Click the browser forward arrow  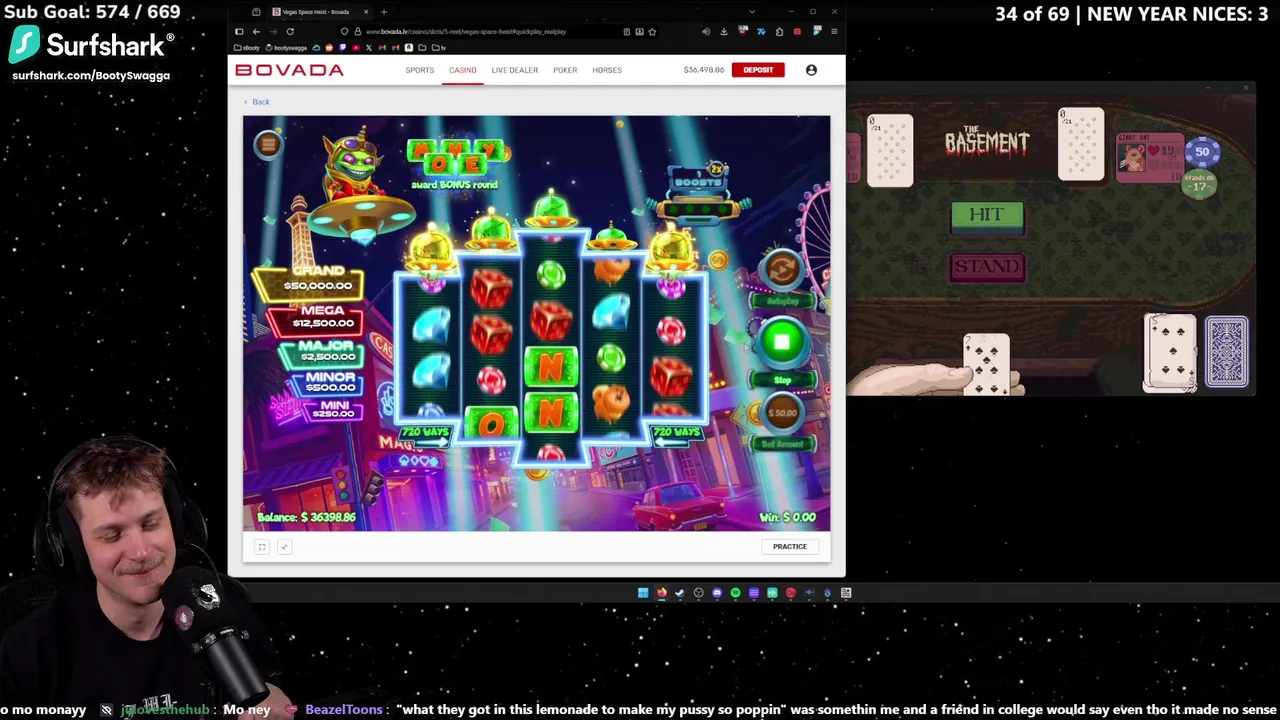(x=273, y=31)
